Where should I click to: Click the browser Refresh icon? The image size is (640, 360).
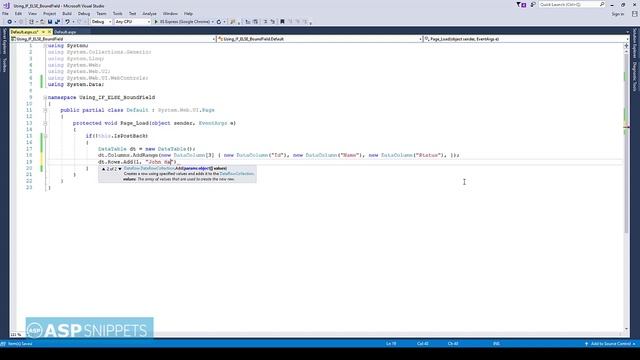[x=219, y=22]
